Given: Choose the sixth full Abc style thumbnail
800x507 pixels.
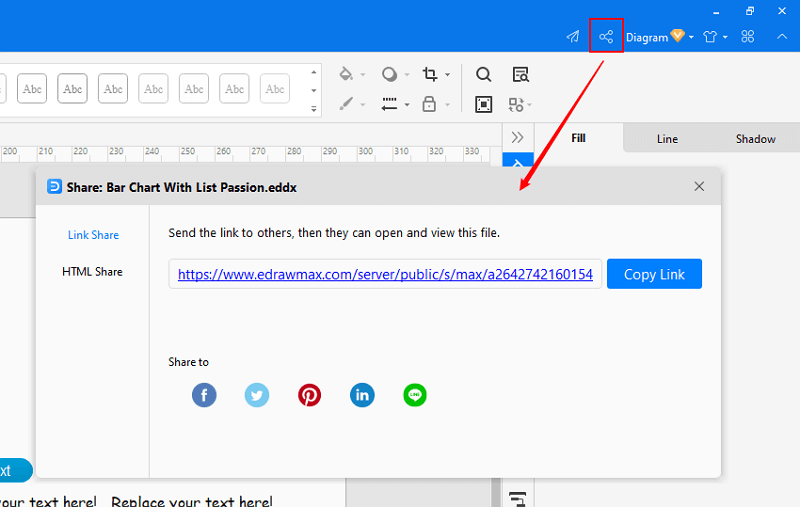Looking at the screenshot, I should (x=234, y=89).
